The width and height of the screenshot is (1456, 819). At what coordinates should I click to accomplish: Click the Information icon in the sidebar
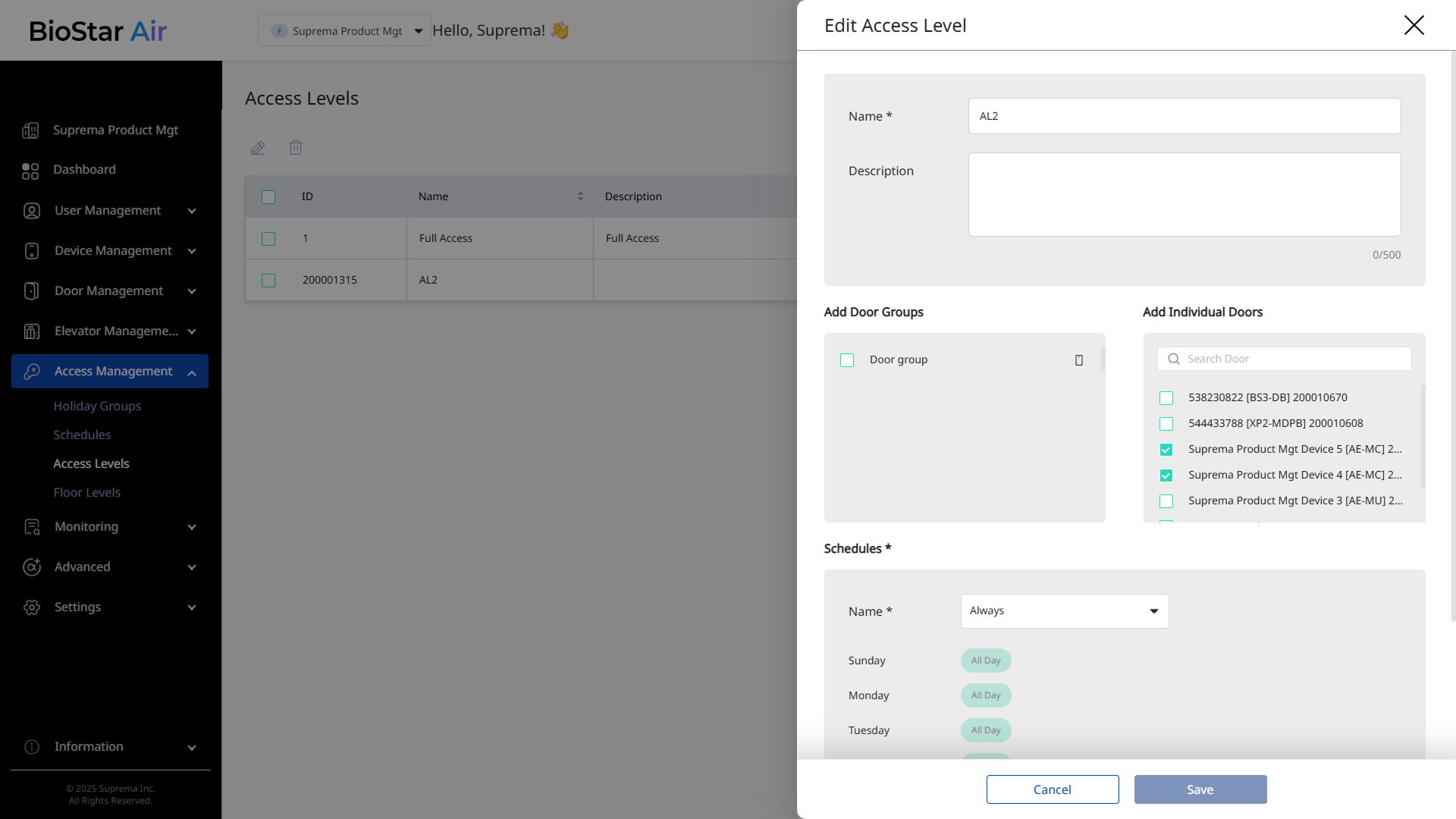click(32, 747)
